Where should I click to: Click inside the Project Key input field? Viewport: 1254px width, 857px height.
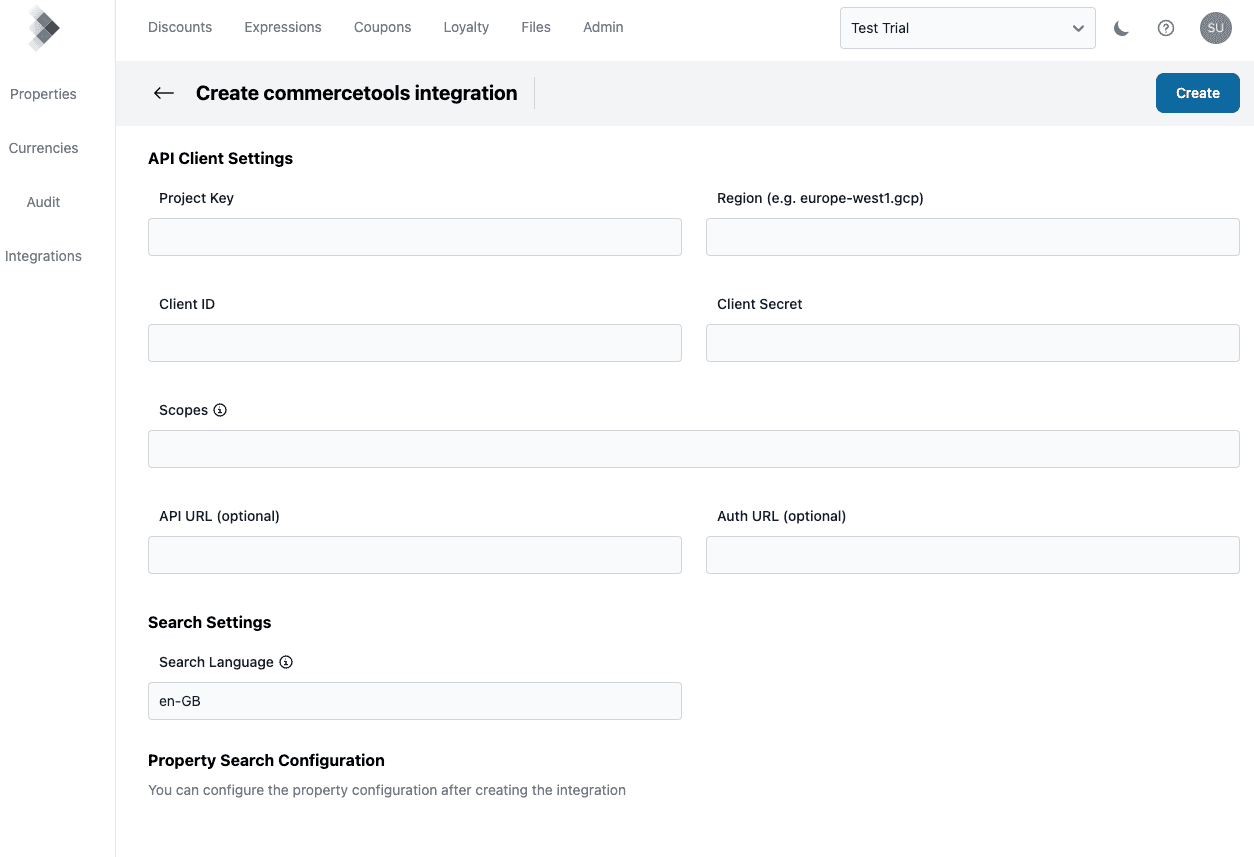pyautogui.click(x=415, y=237)
